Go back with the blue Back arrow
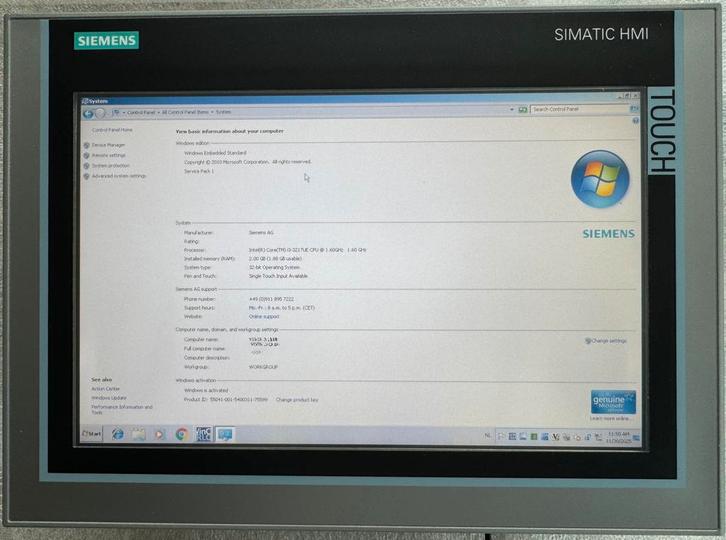This screenshot has height=540, width=726. (x=88, y=113)
